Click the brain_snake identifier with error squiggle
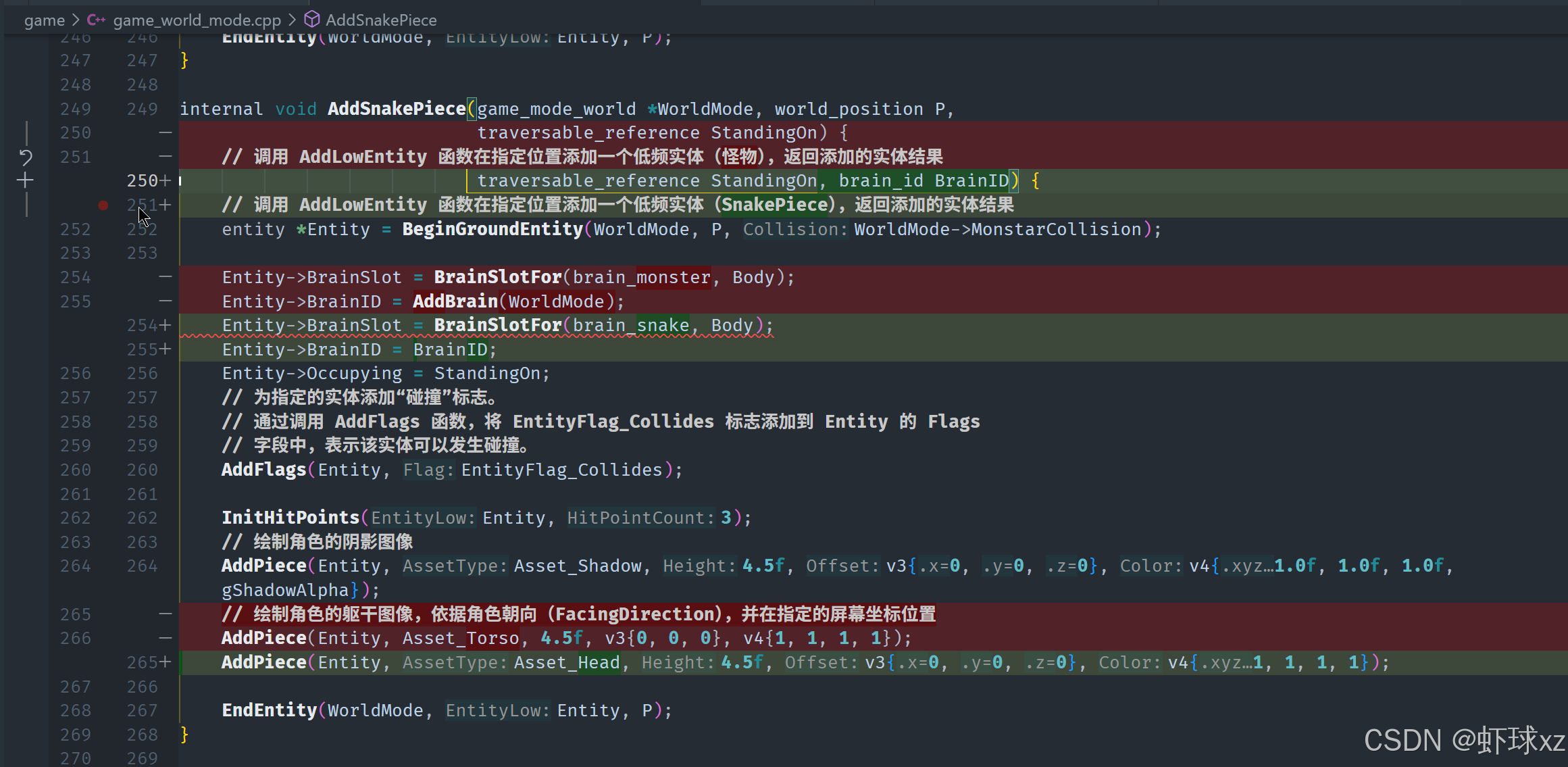The width and height of the screenshot is (1568, 767). (631, 326)
